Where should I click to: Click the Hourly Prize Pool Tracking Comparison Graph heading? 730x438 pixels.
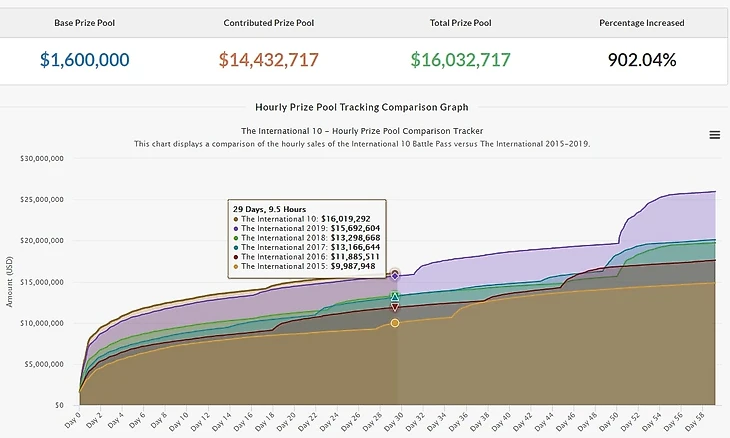362,107
